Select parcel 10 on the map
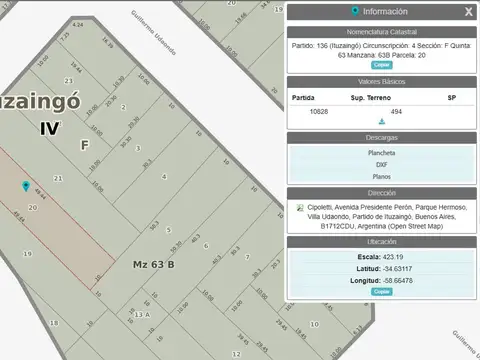This screenshot has width=480, height=360. pos(314,324)
